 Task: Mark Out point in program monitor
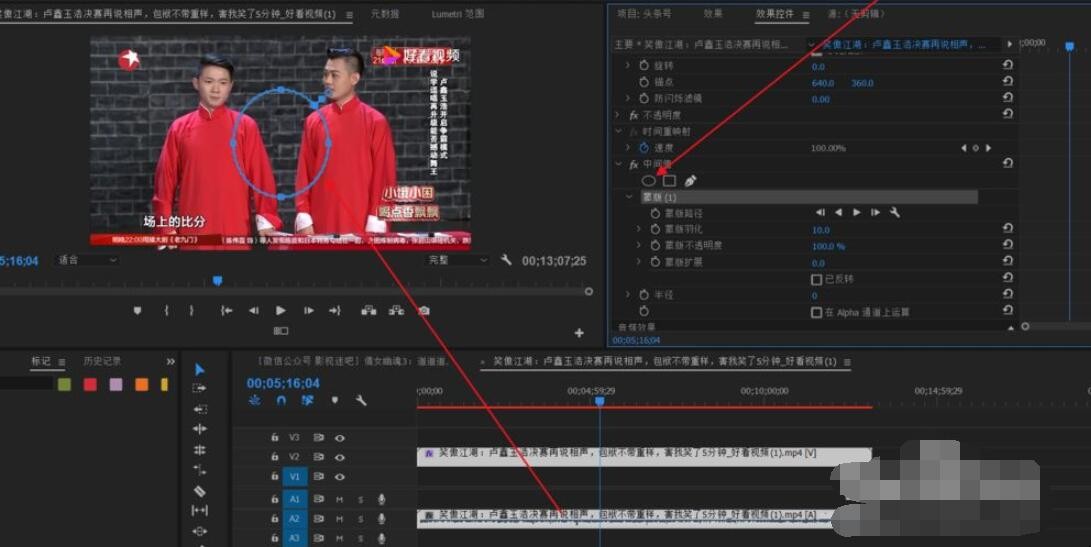(191, 310)
